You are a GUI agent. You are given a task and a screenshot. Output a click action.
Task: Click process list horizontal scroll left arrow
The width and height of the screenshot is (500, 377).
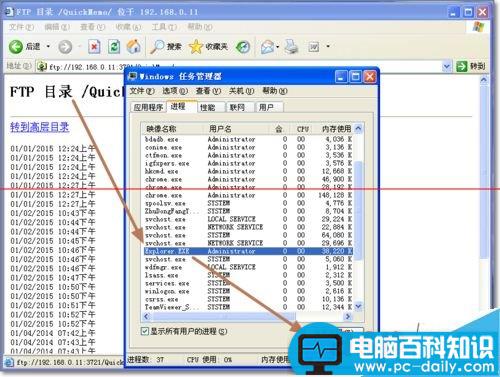coord(146,316)
